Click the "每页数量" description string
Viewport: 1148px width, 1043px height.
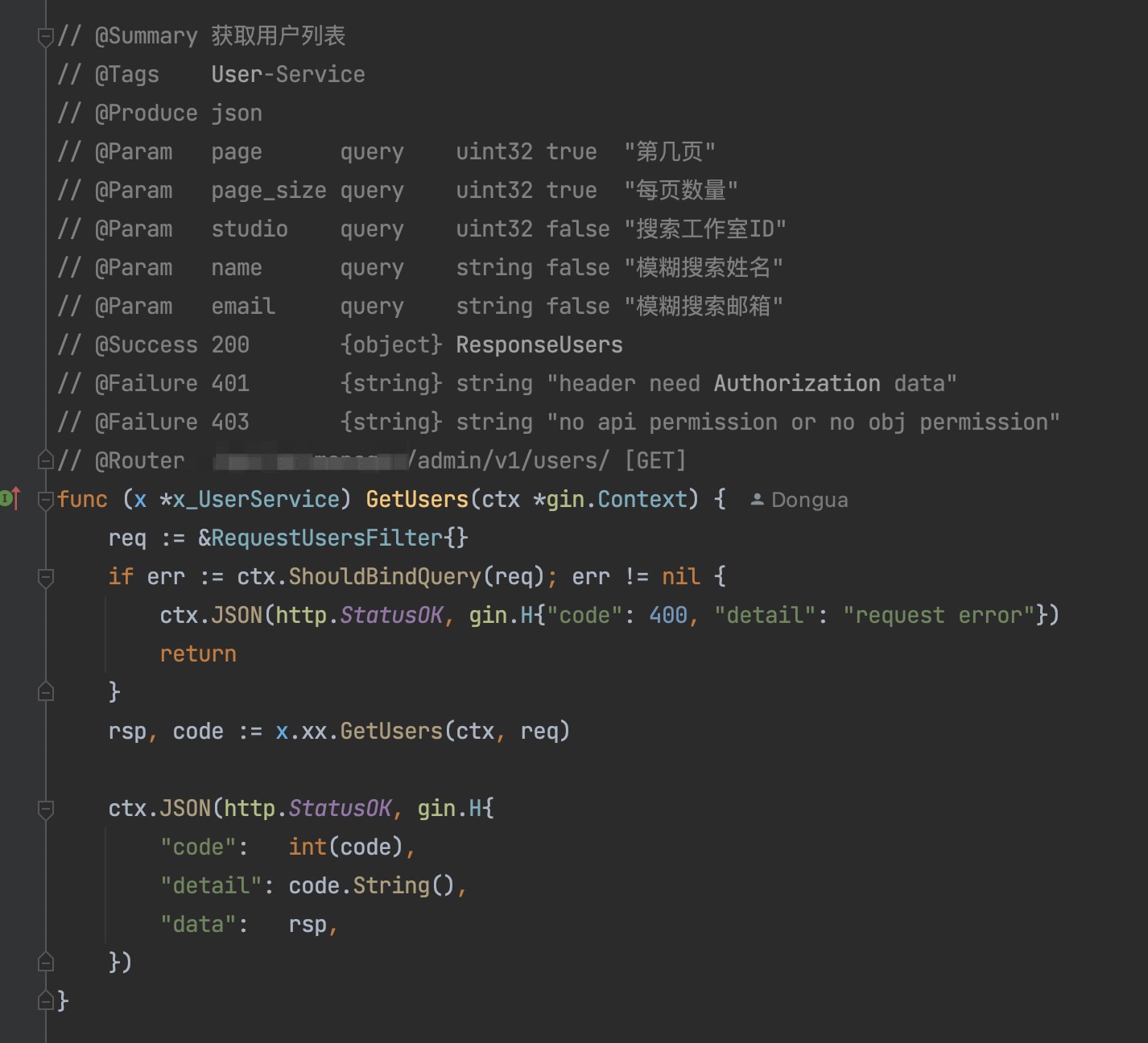[x=681, y=190]
